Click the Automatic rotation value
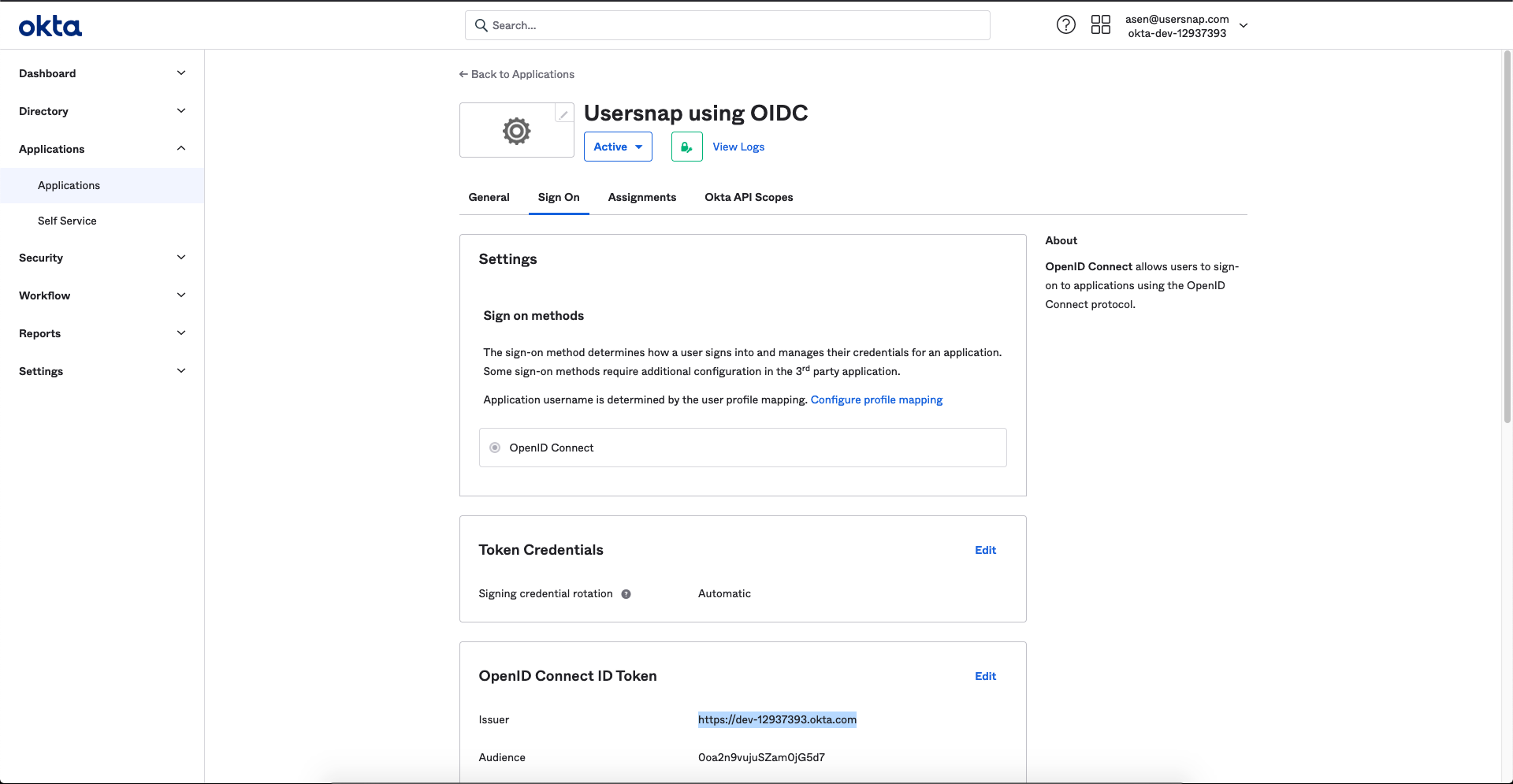The width and height of the screenshot is (1513, 784). tap(724, 593)
